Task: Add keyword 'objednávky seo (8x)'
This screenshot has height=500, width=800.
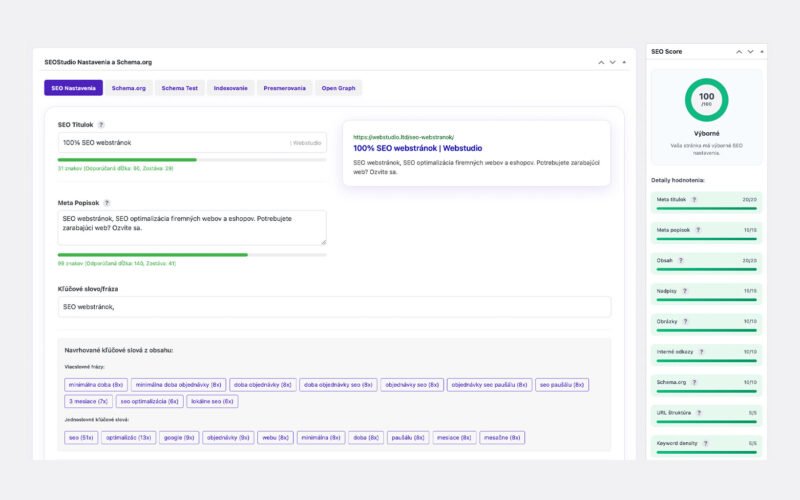Action: (x=412, y=385)
